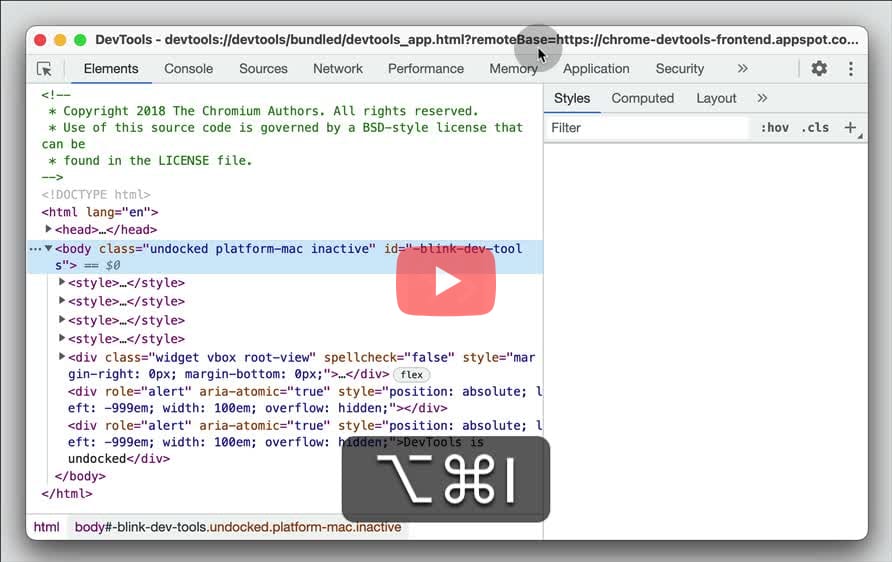Maximize window with green button
This screenshot has height=562, width=892.
[x=80, y=40]
